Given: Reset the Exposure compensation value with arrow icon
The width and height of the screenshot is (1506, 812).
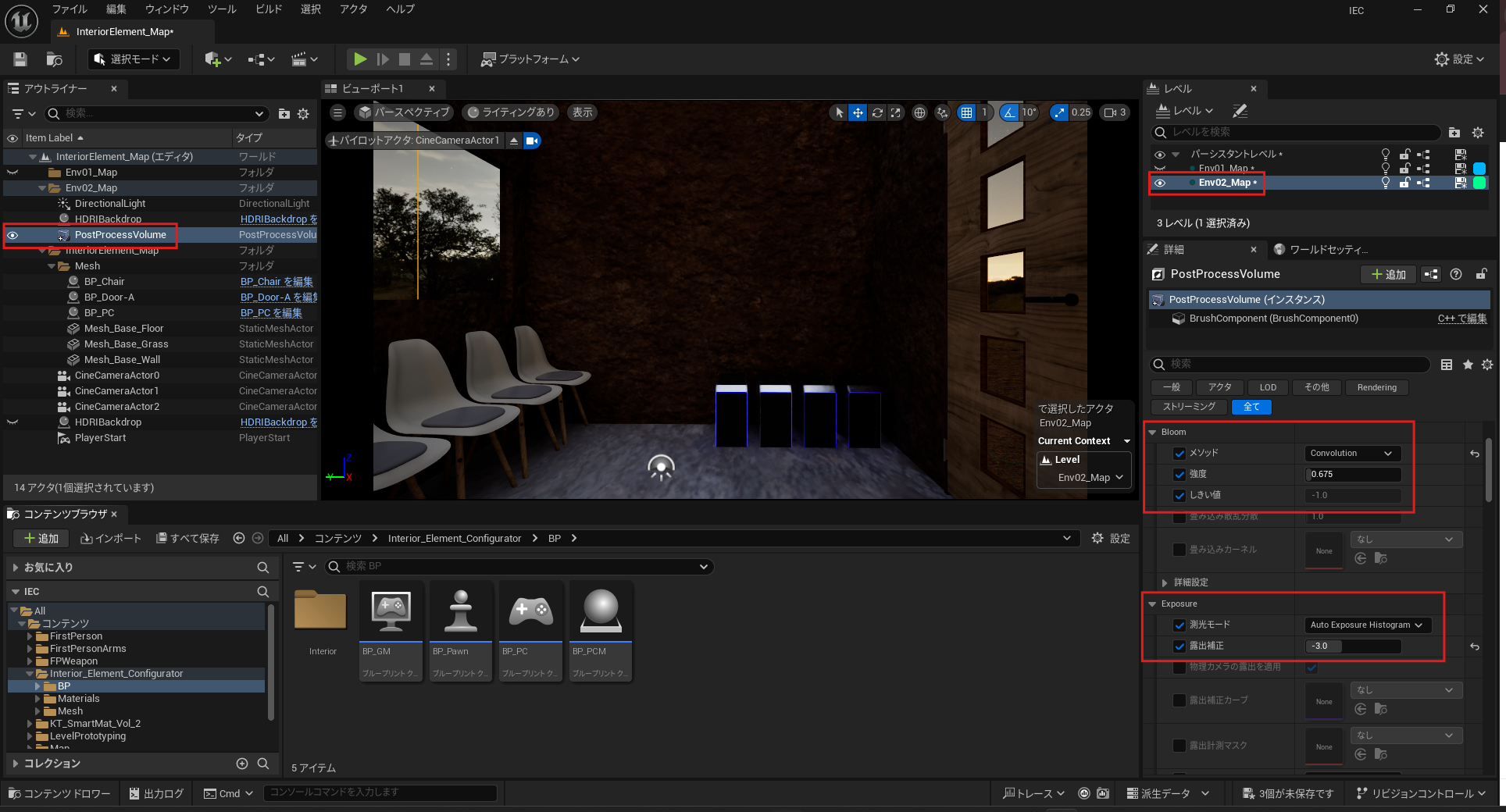Looking at the screenshot, I should 1475,646.
